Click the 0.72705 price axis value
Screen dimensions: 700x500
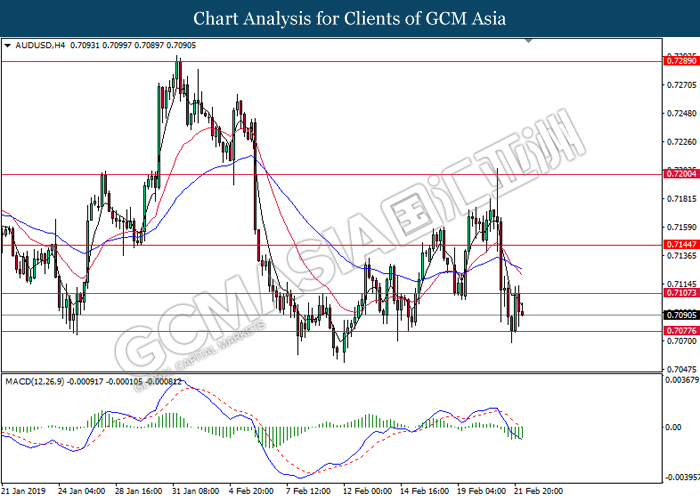coord(681,85)
